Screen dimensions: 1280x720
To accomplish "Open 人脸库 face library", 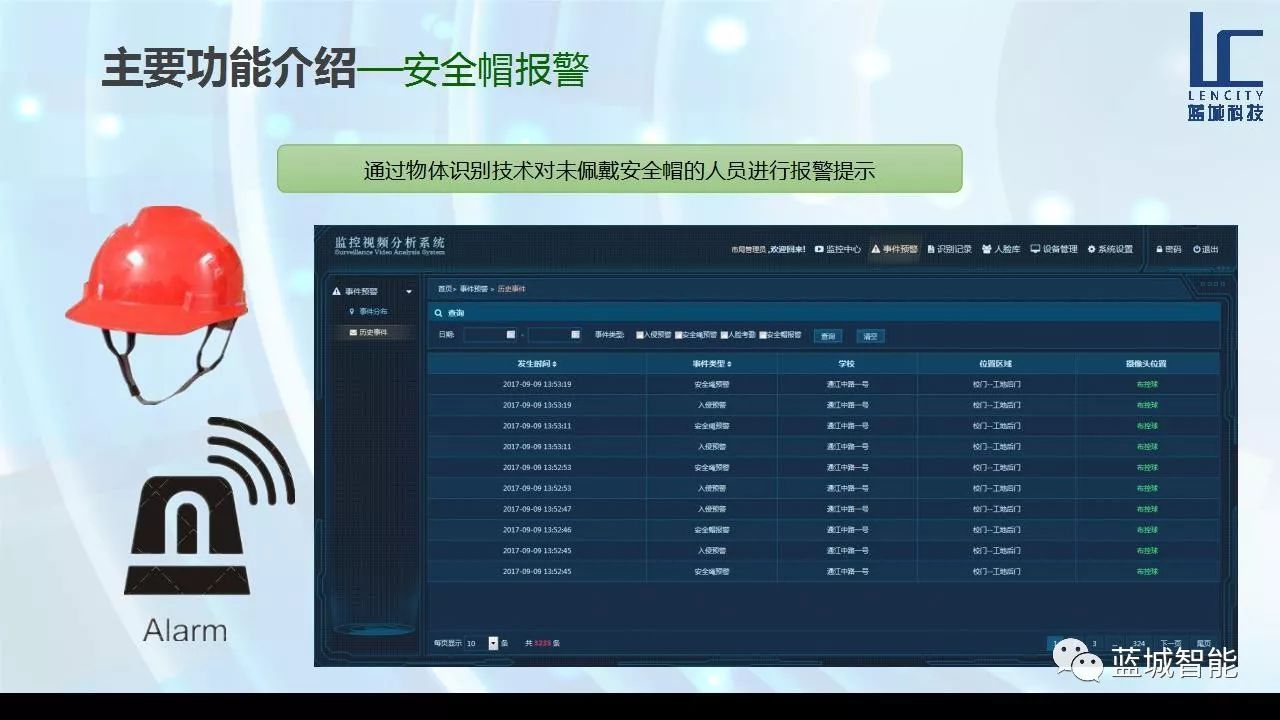I will [x=1001, y=249].
